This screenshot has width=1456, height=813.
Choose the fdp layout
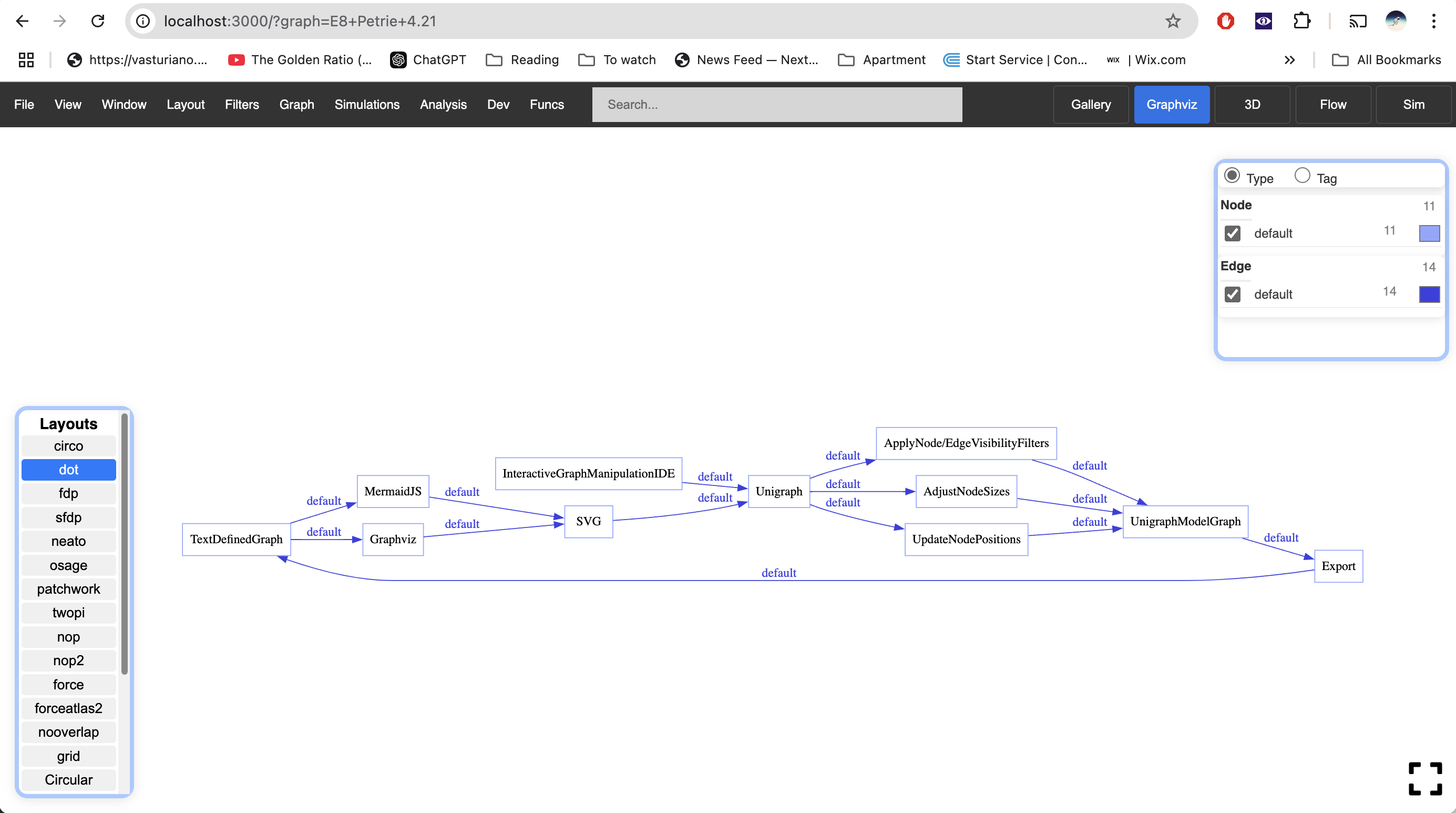68,494
